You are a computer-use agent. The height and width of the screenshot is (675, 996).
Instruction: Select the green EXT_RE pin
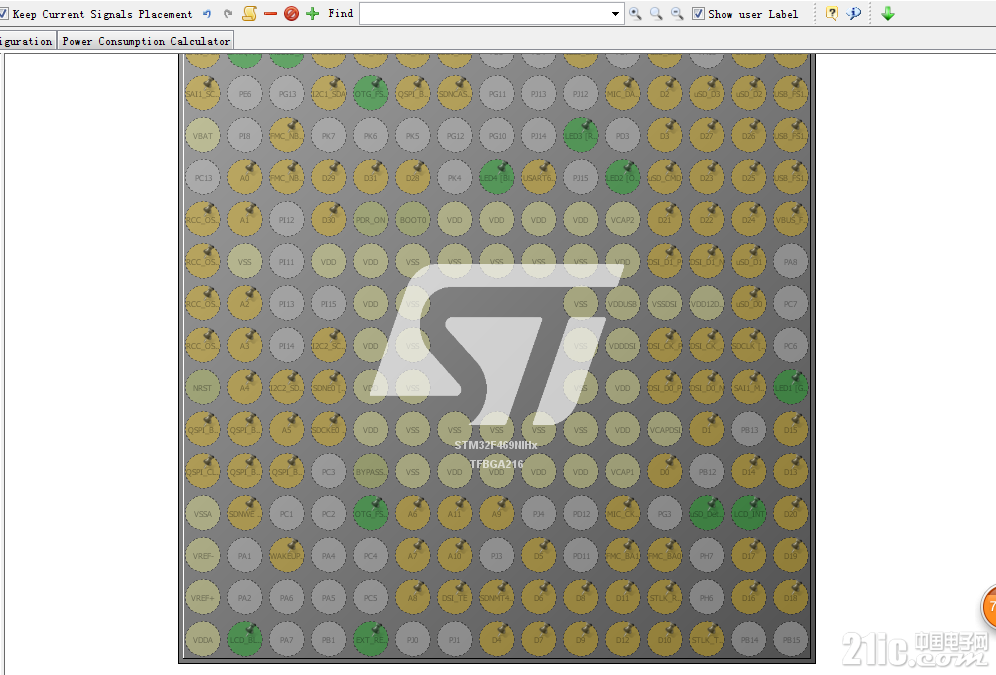coord(370,640)
